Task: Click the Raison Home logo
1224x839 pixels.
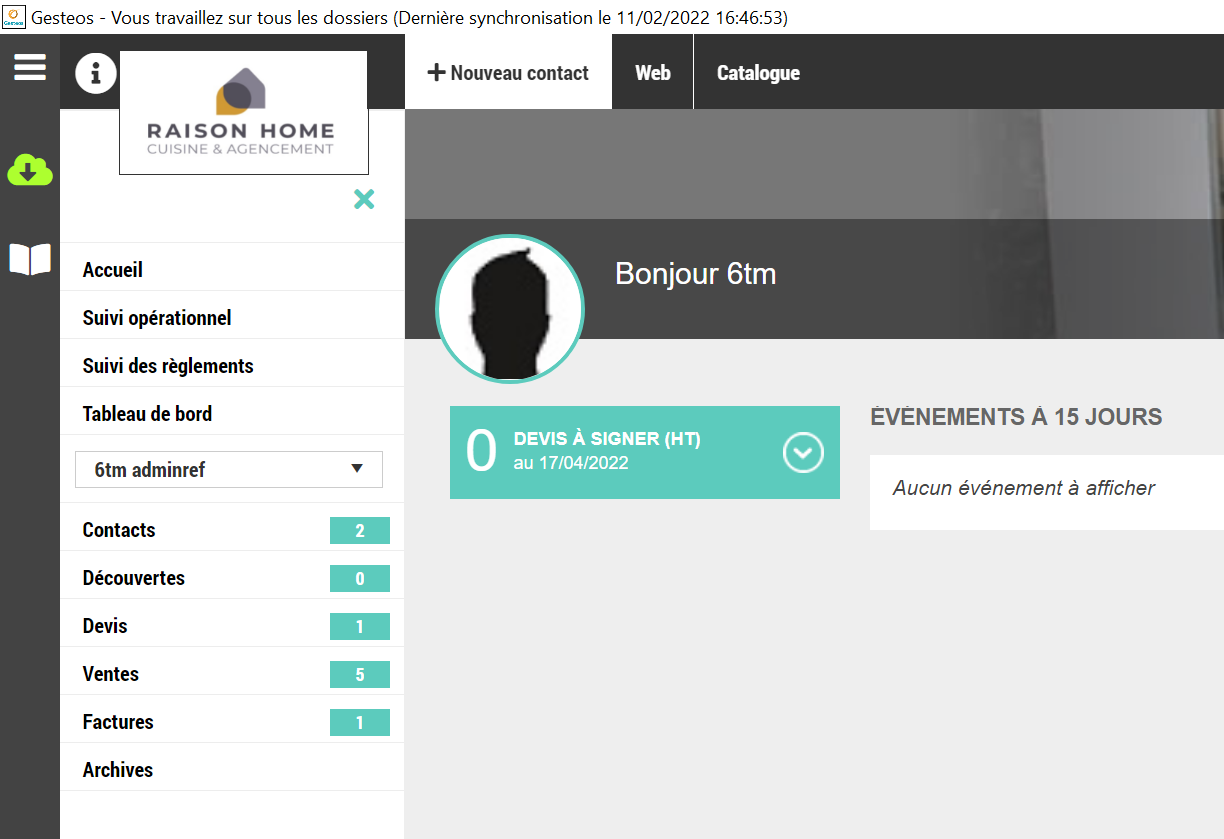Action: point(243,113)
